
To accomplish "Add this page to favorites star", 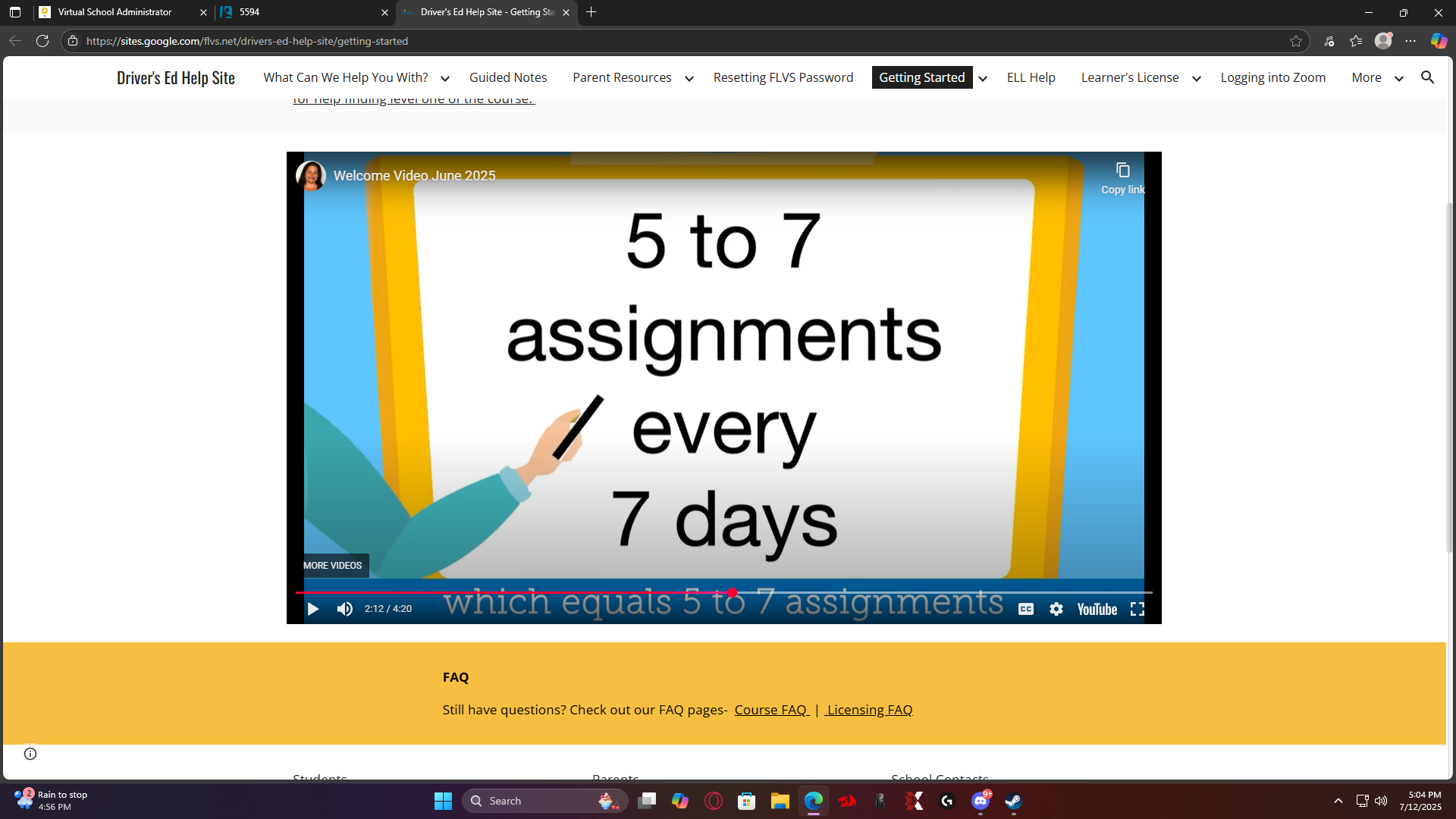I will (x=1296, y=41).
